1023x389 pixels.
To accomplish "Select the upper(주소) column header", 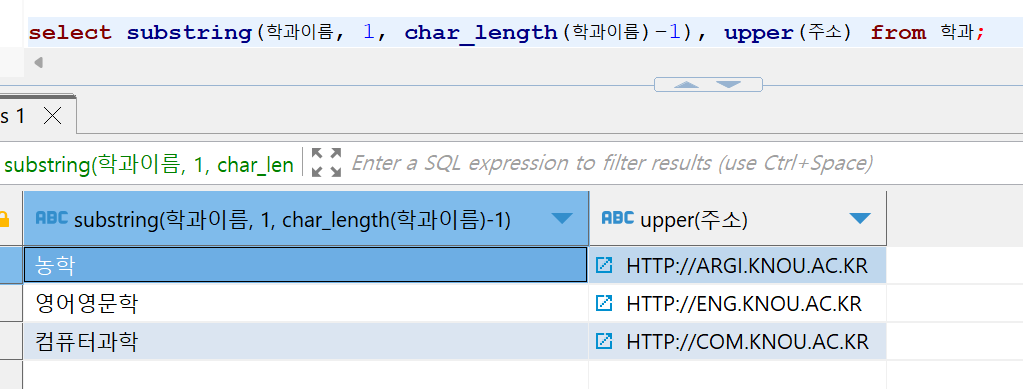I will 737,219.
